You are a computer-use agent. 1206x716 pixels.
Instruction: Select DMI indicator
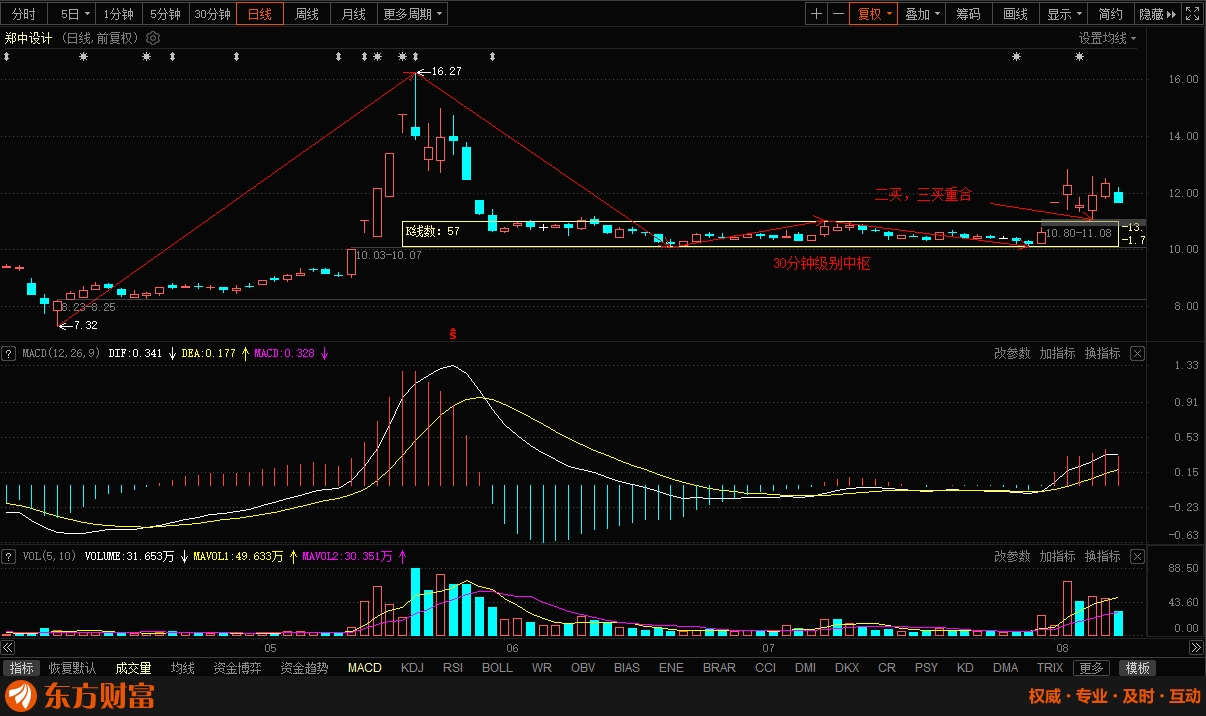pyautogui.click(x=805, y=668)
